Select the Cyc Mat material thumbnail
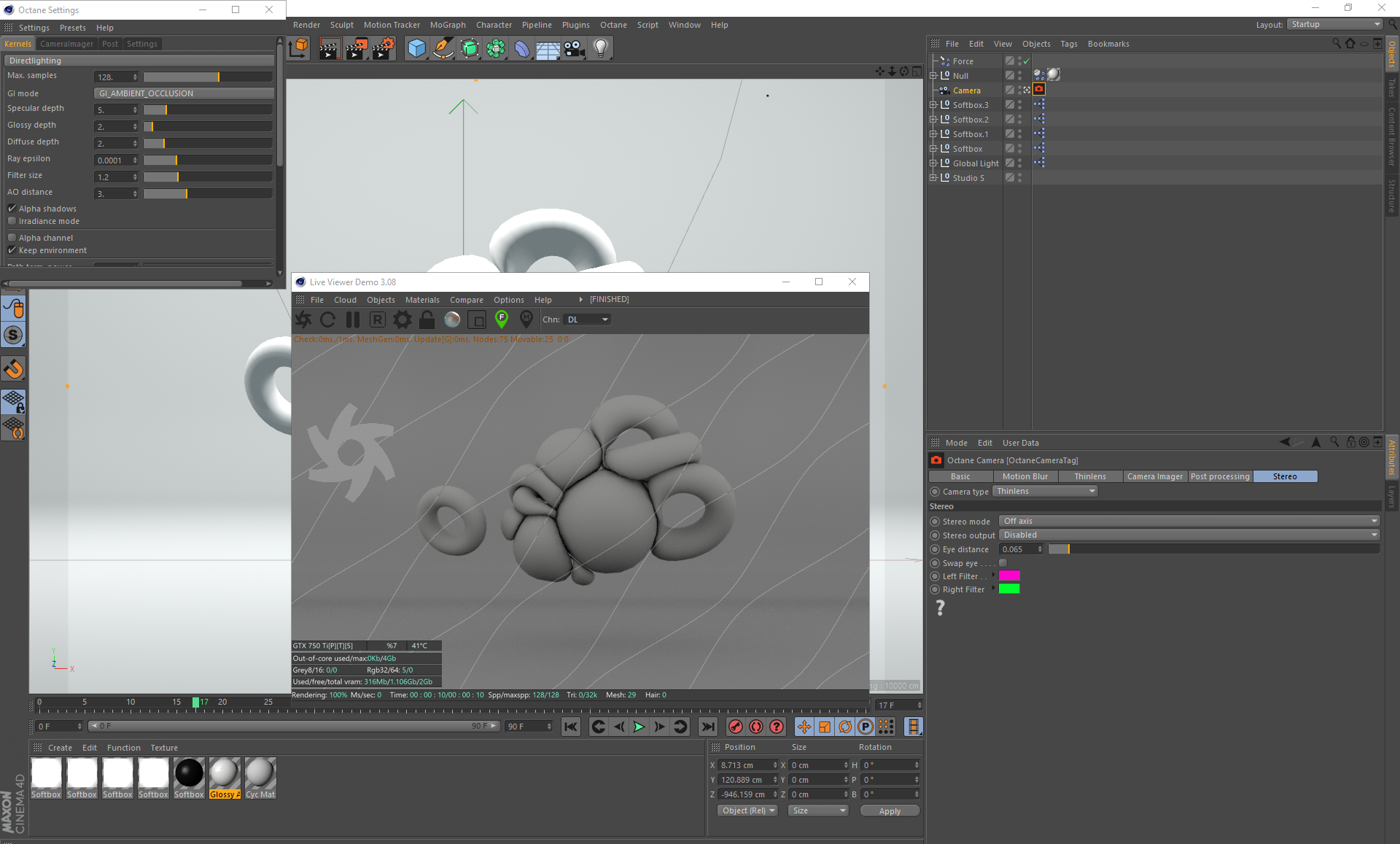 click(260, 774)
